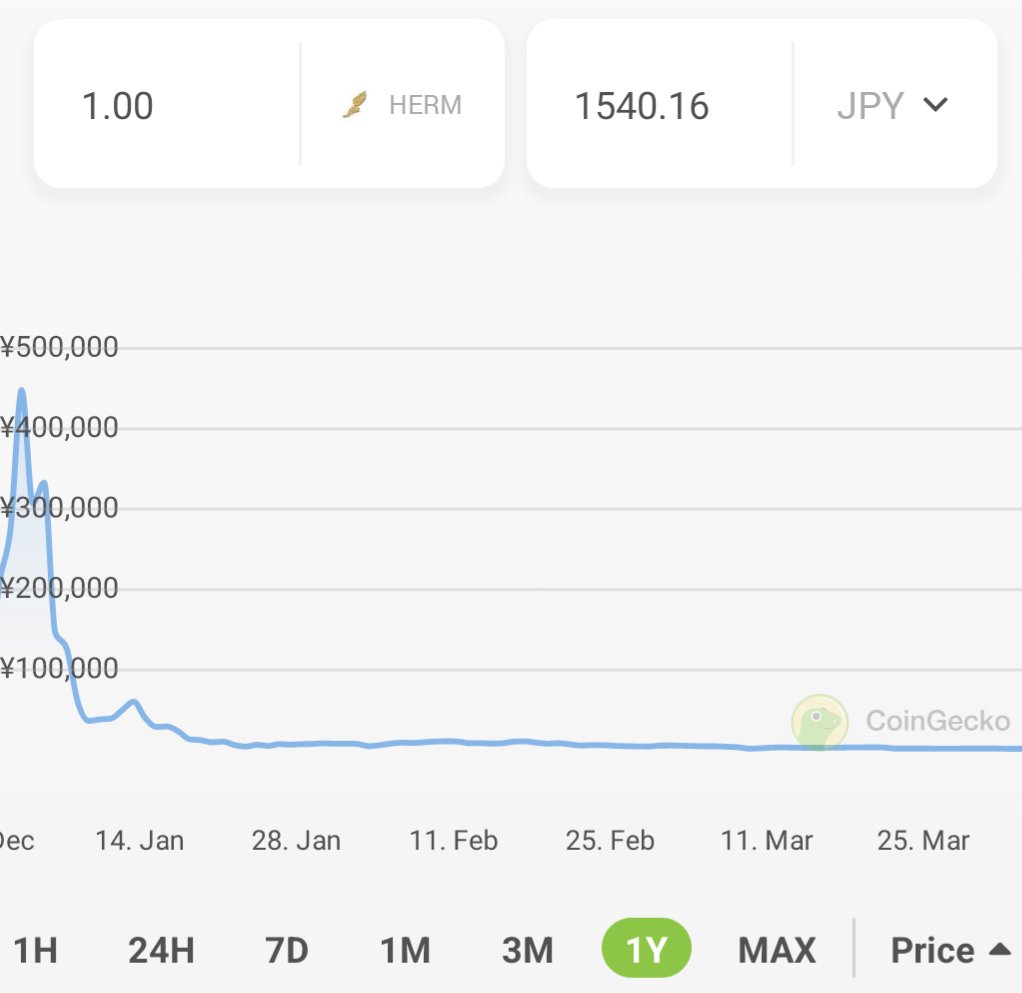Click the 25. Feb date label
The width and height of the screenshot is (1022, 993).
610,840
